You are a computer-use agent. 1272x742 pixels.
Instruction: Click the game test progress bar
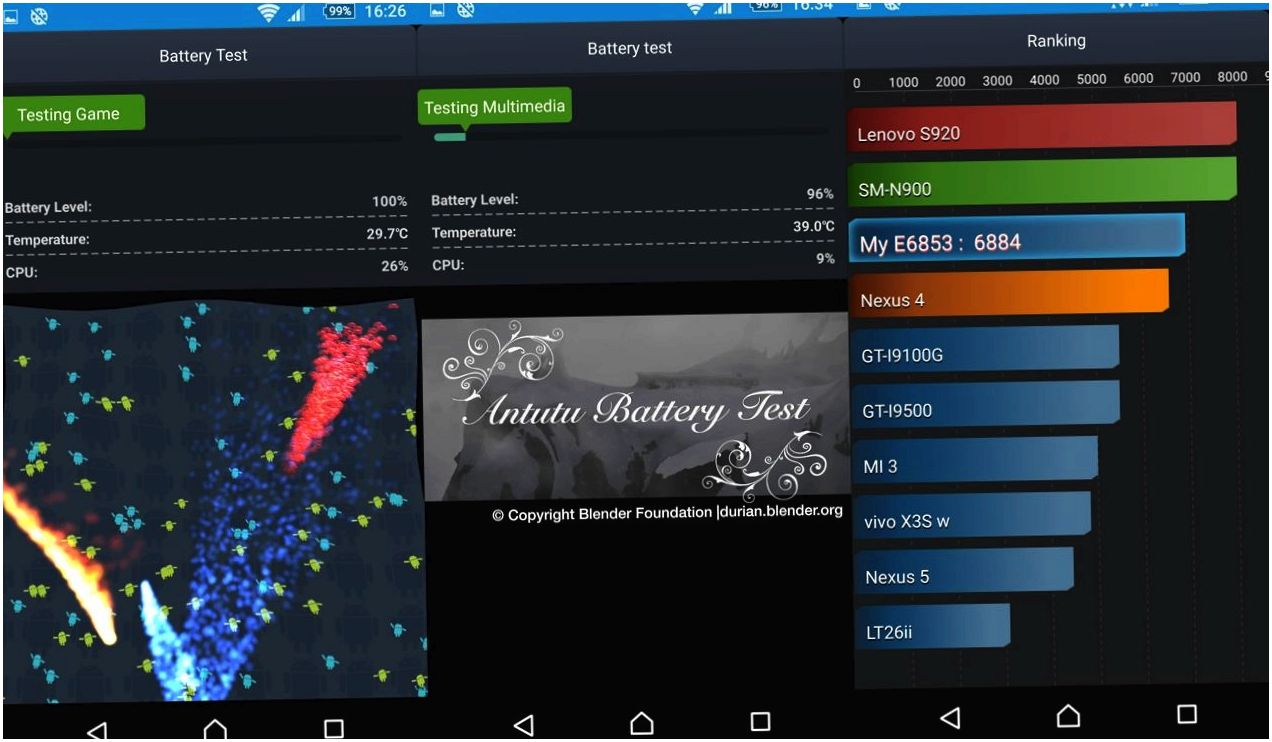204,141
